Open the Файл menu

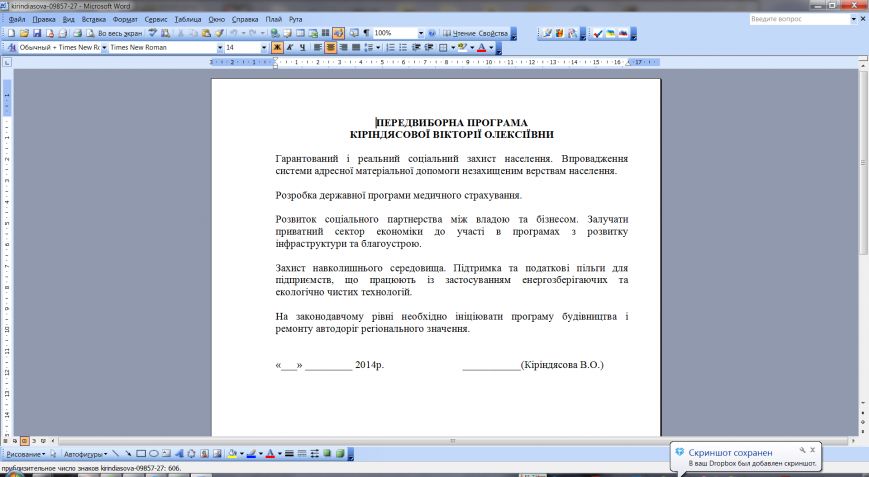click(17, 19)
